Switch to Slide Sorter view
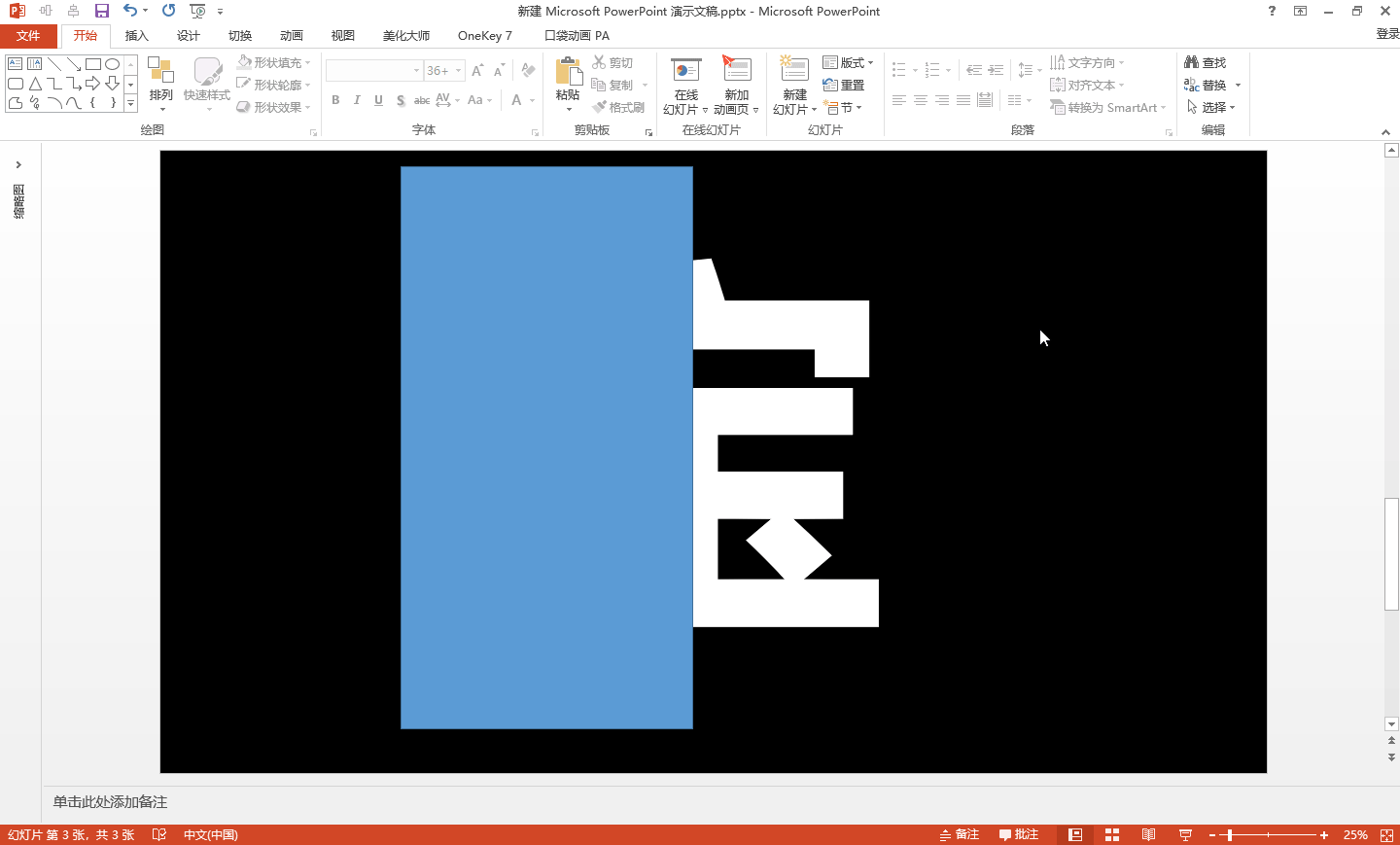 pos(1112,834)
